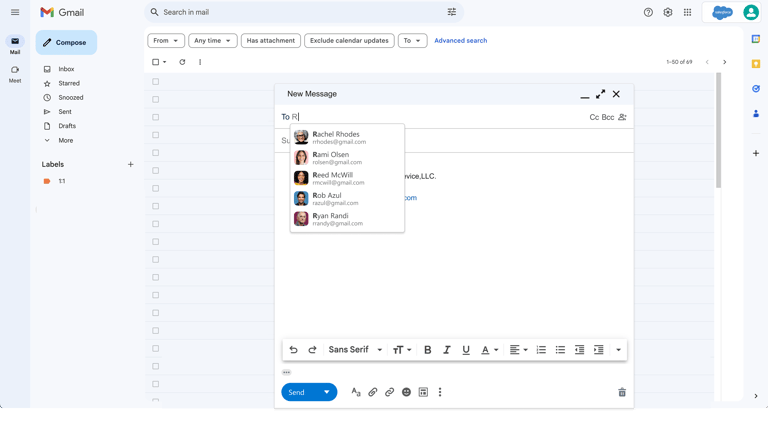Open the text alignment dropdown
Screen dimensions: 768x429
tap(518, 350)
